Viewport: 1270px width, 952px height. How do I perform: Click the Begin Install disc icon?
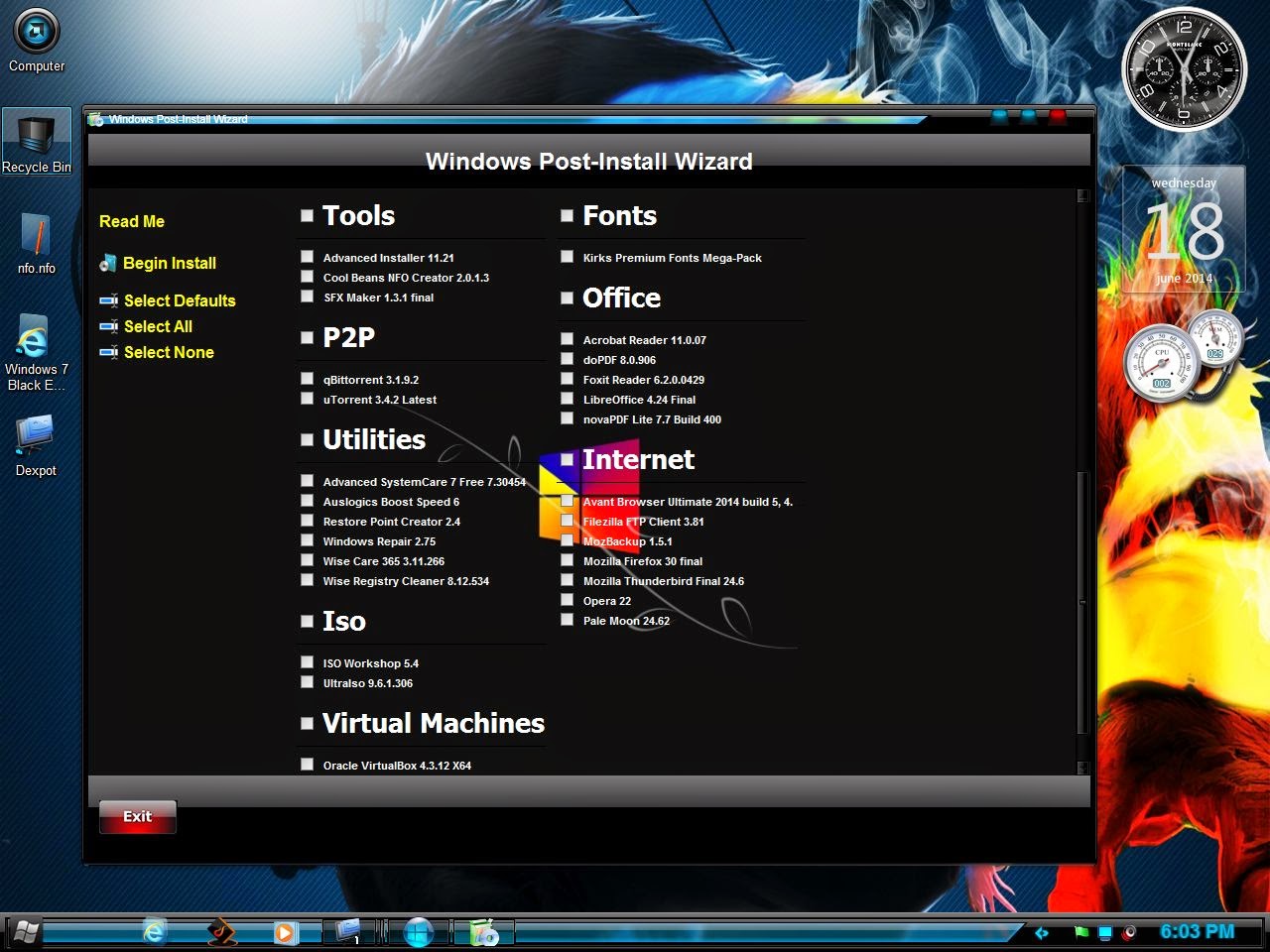109,263
